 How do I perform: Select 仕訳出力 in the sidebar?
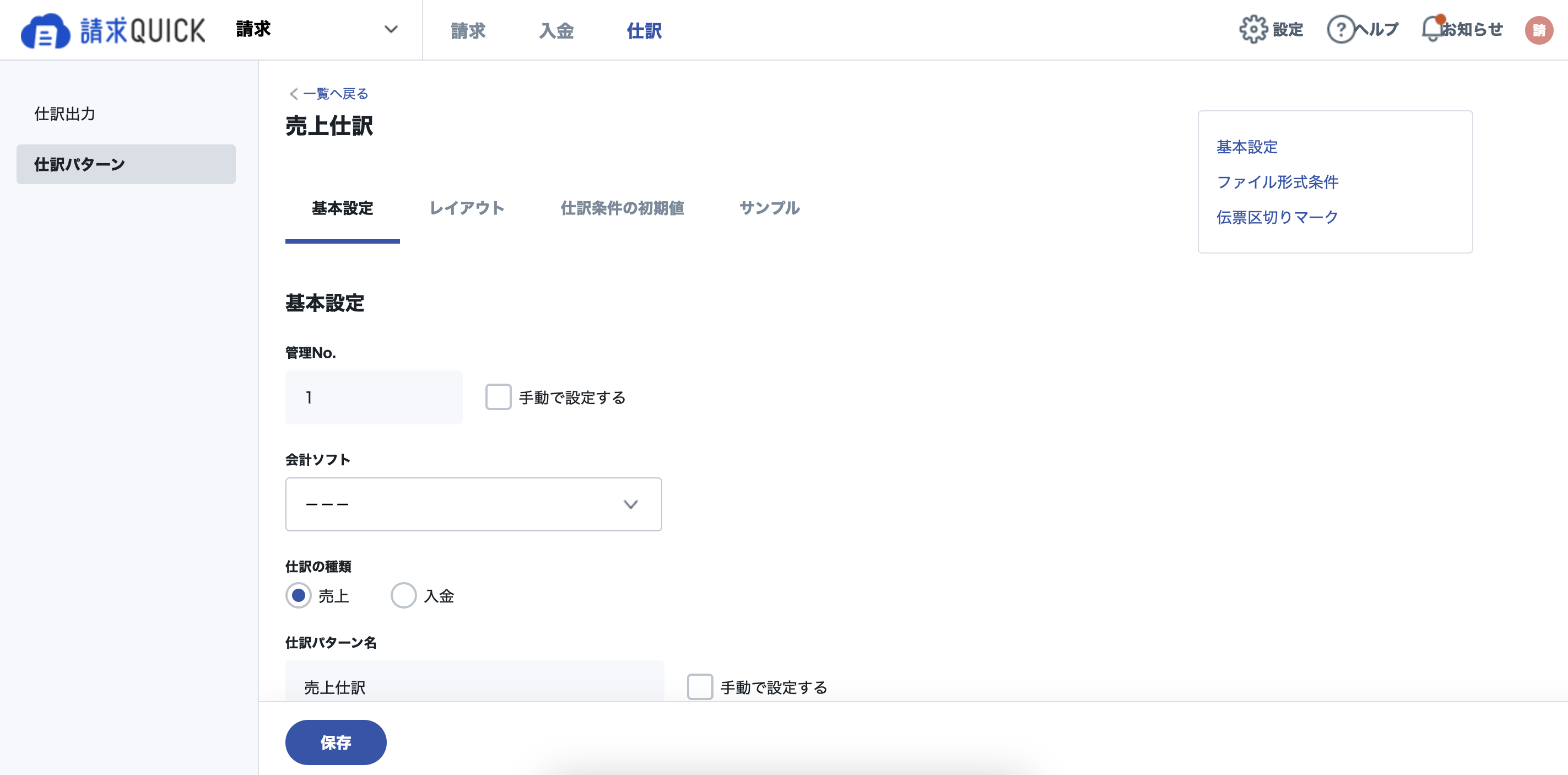[x=126, y=114]
